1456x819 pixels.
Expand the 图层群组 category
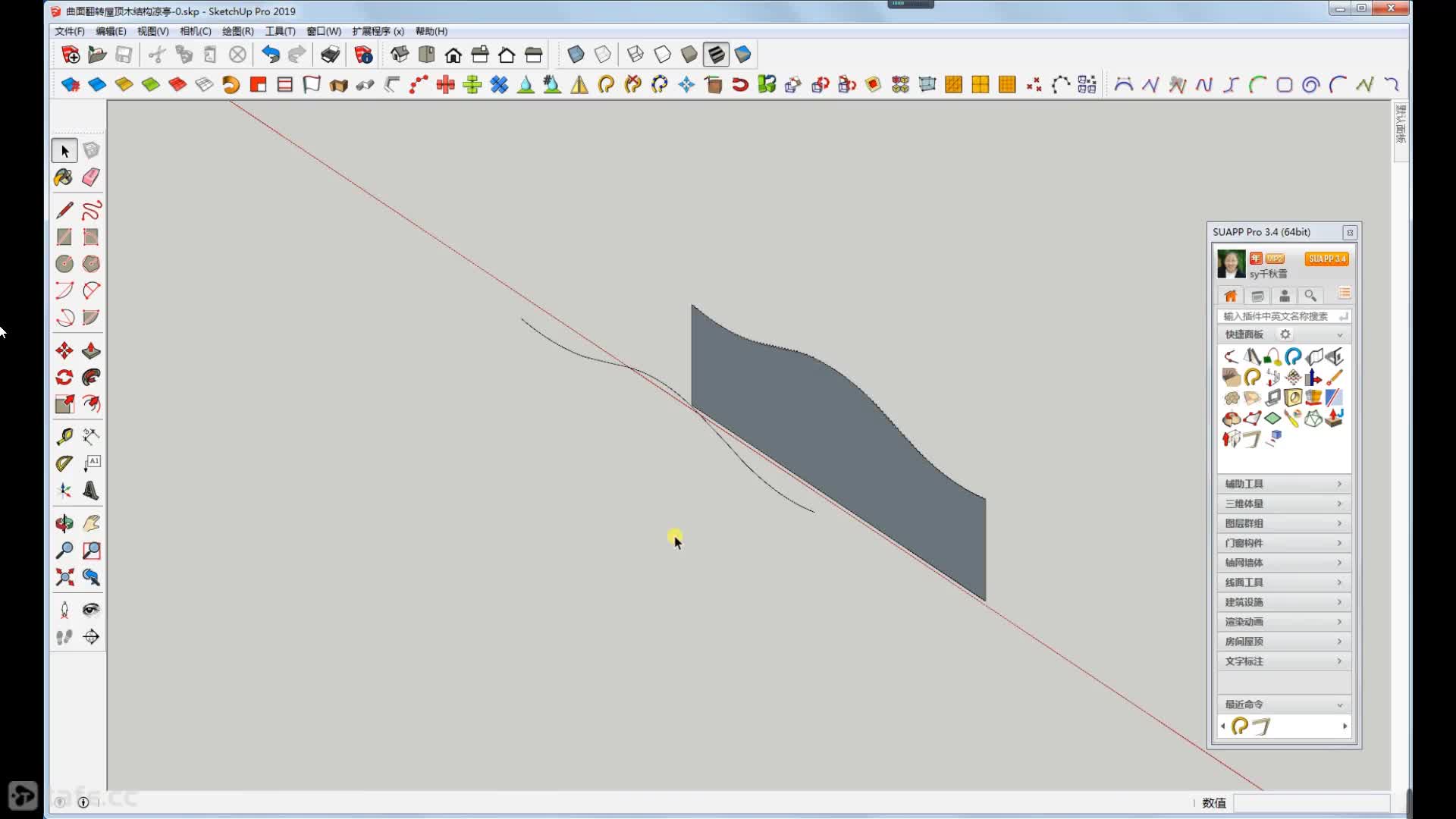[1284, 523]
